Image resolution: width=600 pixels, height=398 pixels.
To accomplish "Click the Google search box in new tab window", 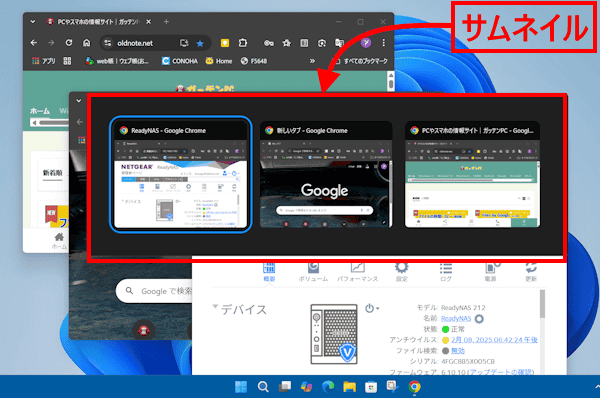I will tap(154, 291).
